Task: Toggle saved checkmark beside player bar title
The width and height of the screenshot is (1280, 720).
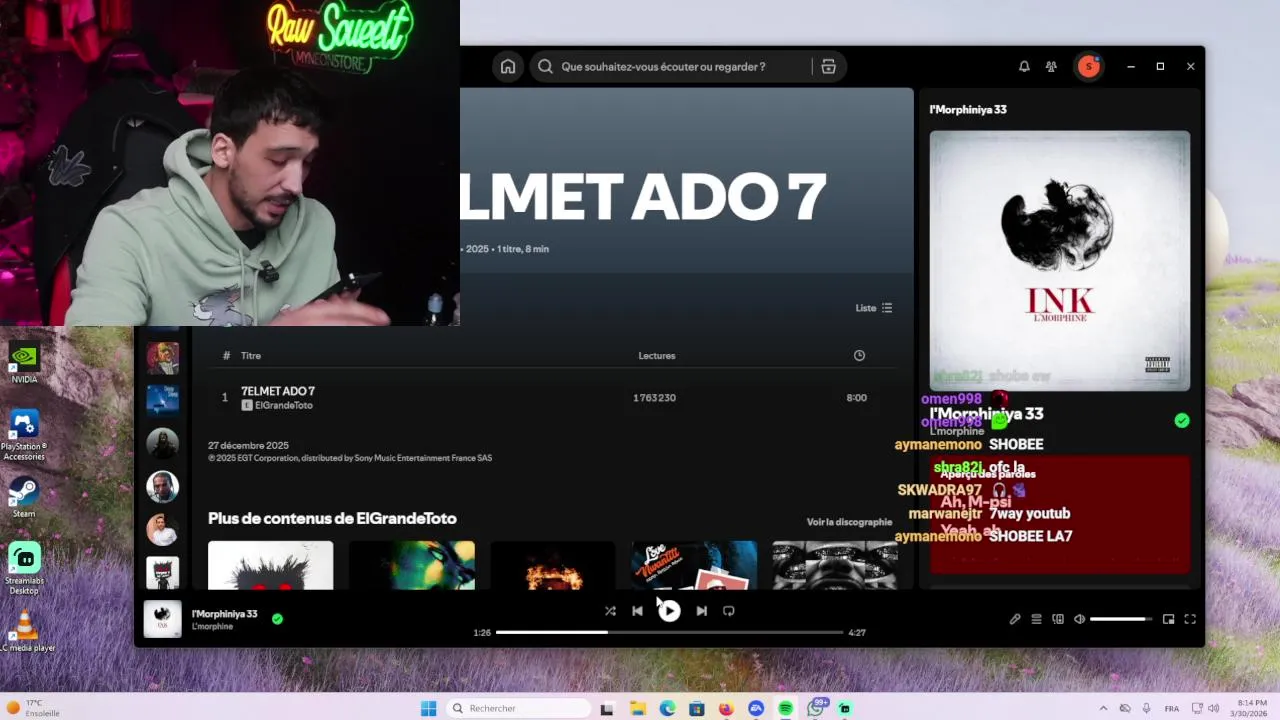Action: click(277, 619)
